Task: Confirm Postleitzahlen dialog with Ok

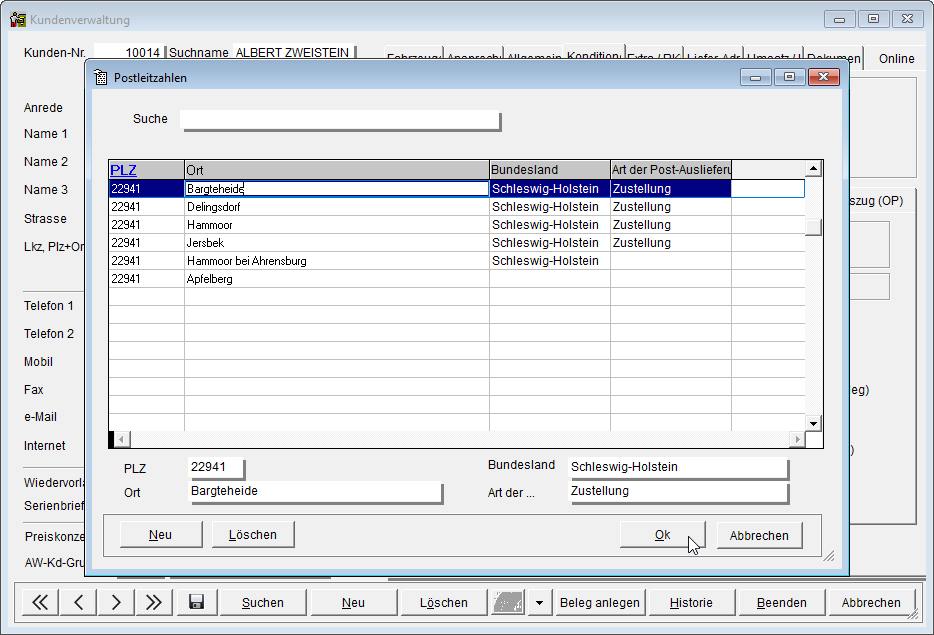Action: coord(662,535)
